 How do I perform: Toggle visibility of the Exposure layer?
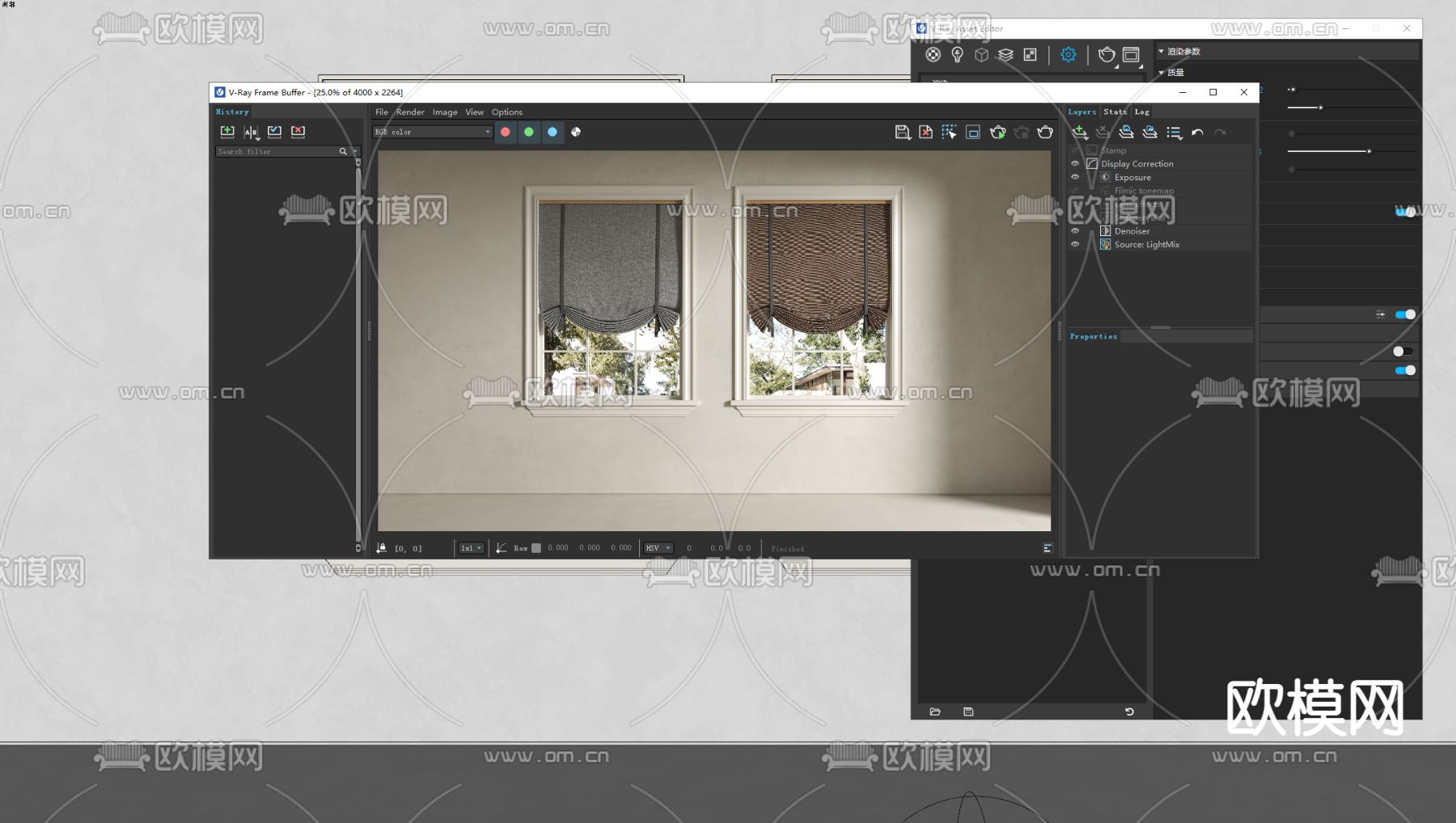coord(1075,177)
